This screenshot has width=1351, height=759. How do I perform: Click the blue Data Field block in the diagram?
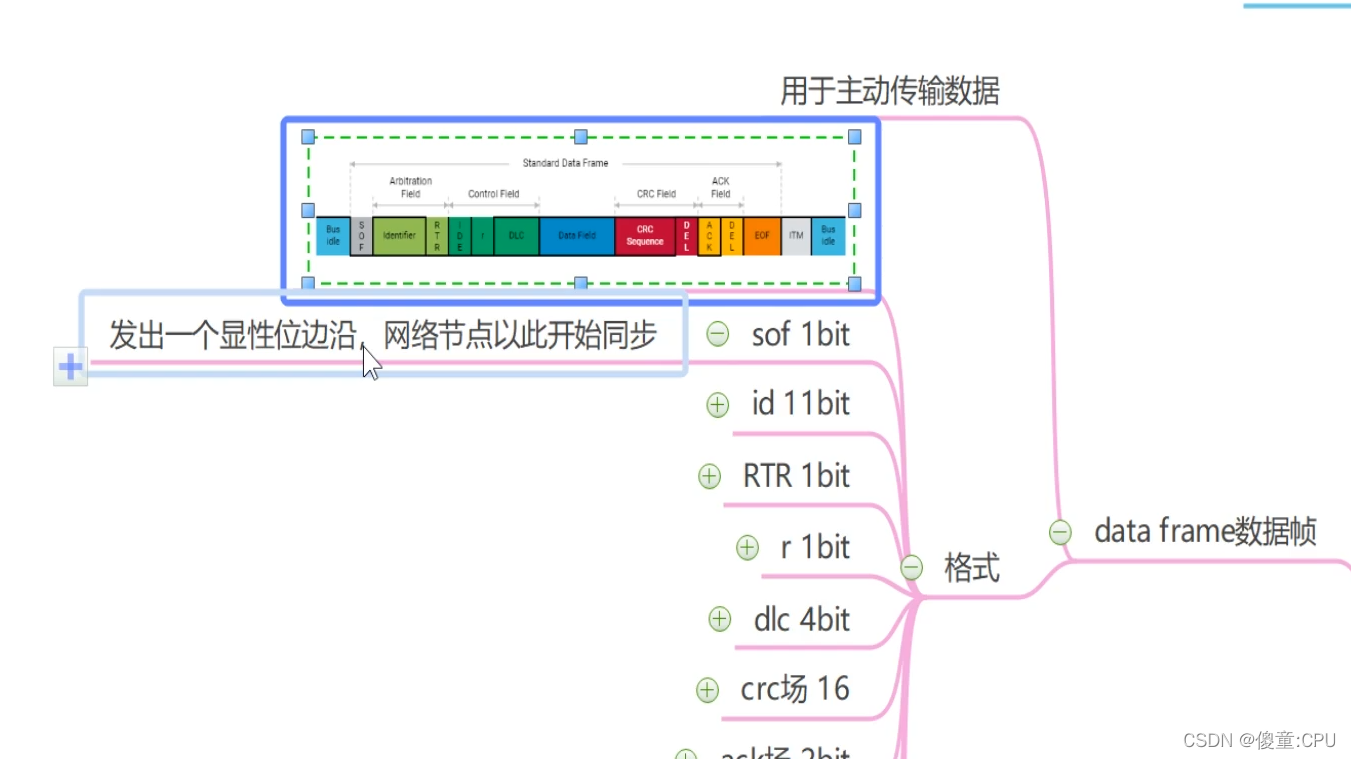coord(576,235)
